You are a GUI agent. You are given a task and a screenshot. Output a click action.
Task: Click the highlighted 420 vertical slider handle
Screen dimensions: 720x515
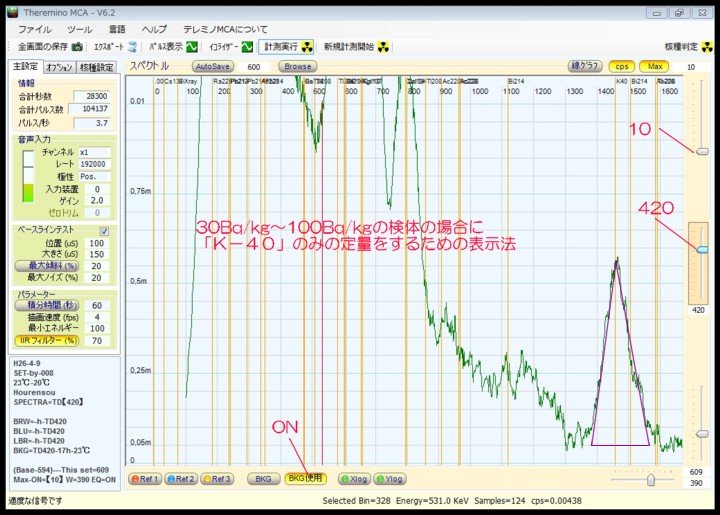click(x=702, y=249)
